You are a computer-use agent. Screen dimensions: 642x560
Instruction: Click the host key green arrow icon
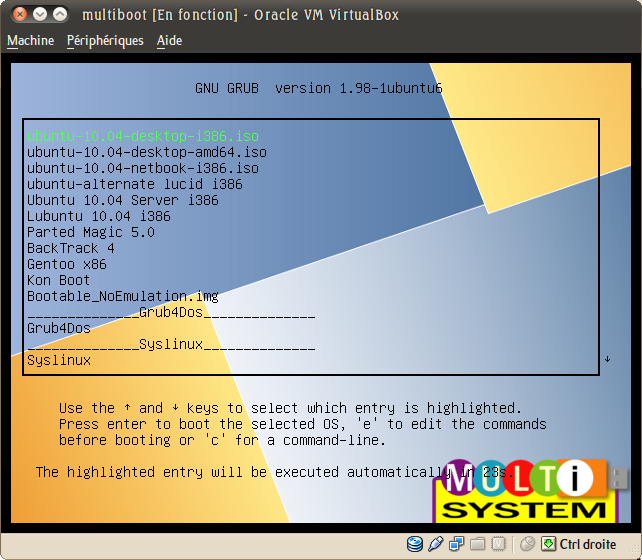548,544
